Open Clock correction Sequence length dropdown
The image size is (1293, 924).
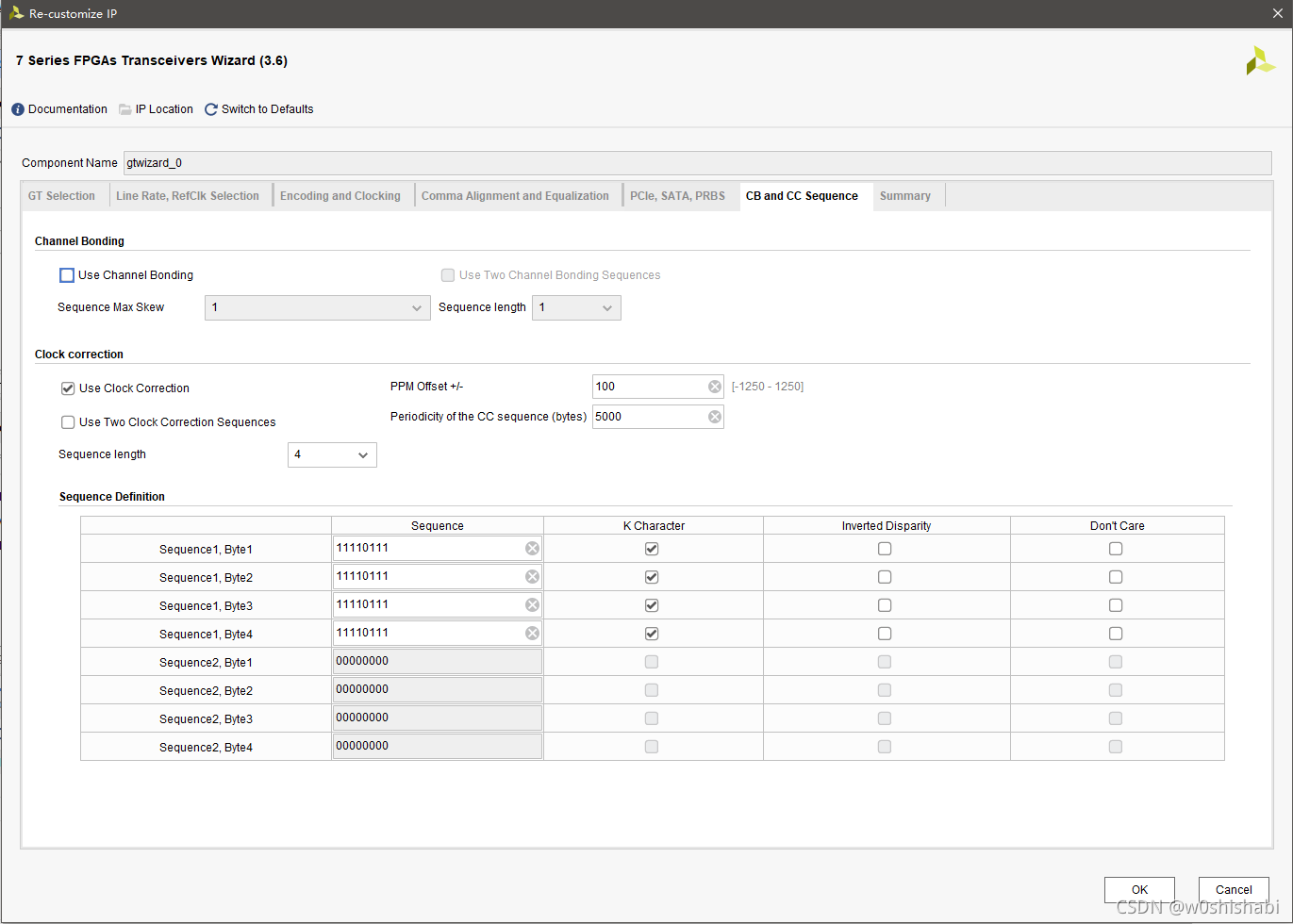[x=332, y=454]
